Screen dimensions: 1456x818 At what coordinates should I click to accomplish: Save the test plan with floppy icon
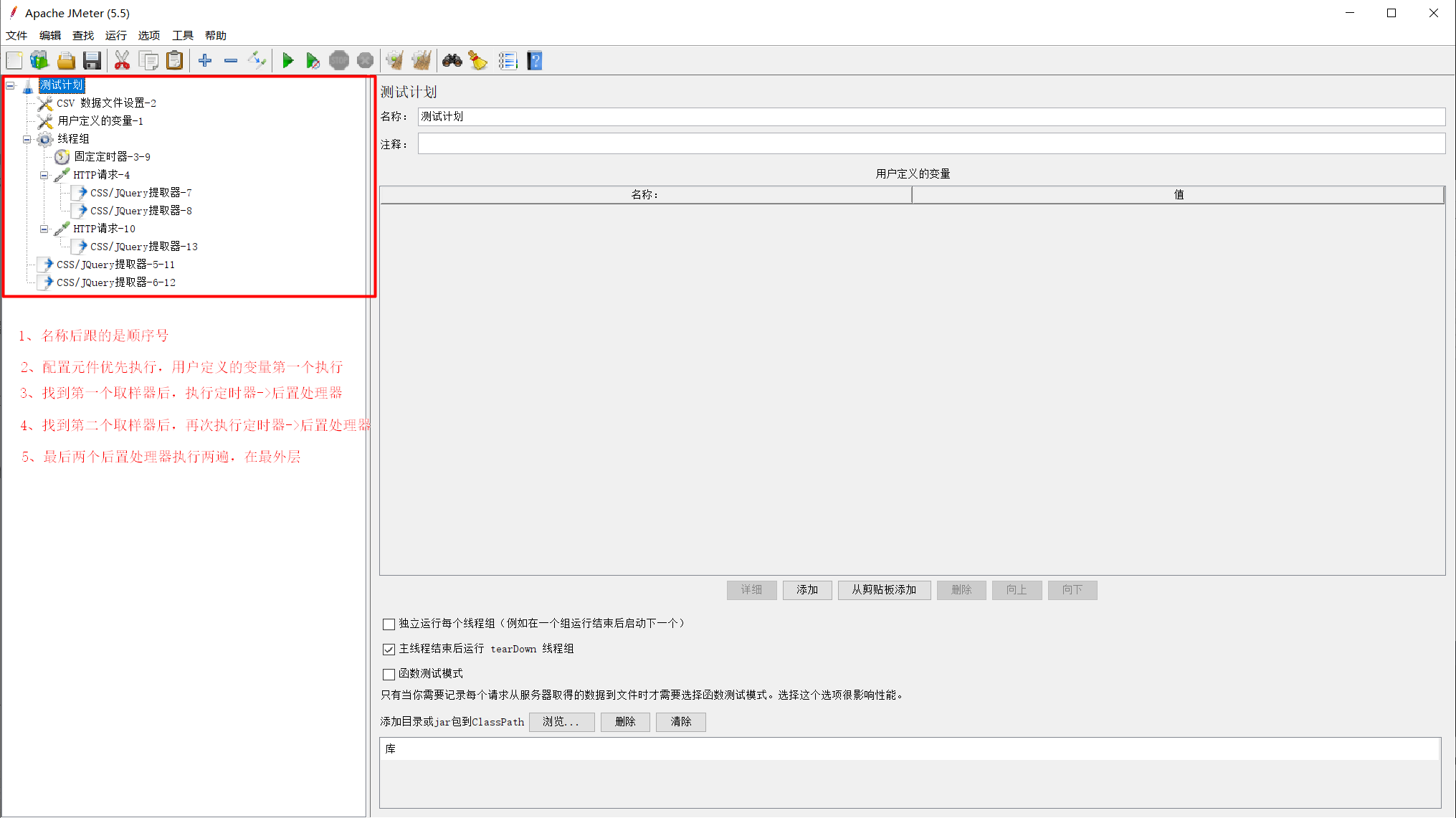92,61
